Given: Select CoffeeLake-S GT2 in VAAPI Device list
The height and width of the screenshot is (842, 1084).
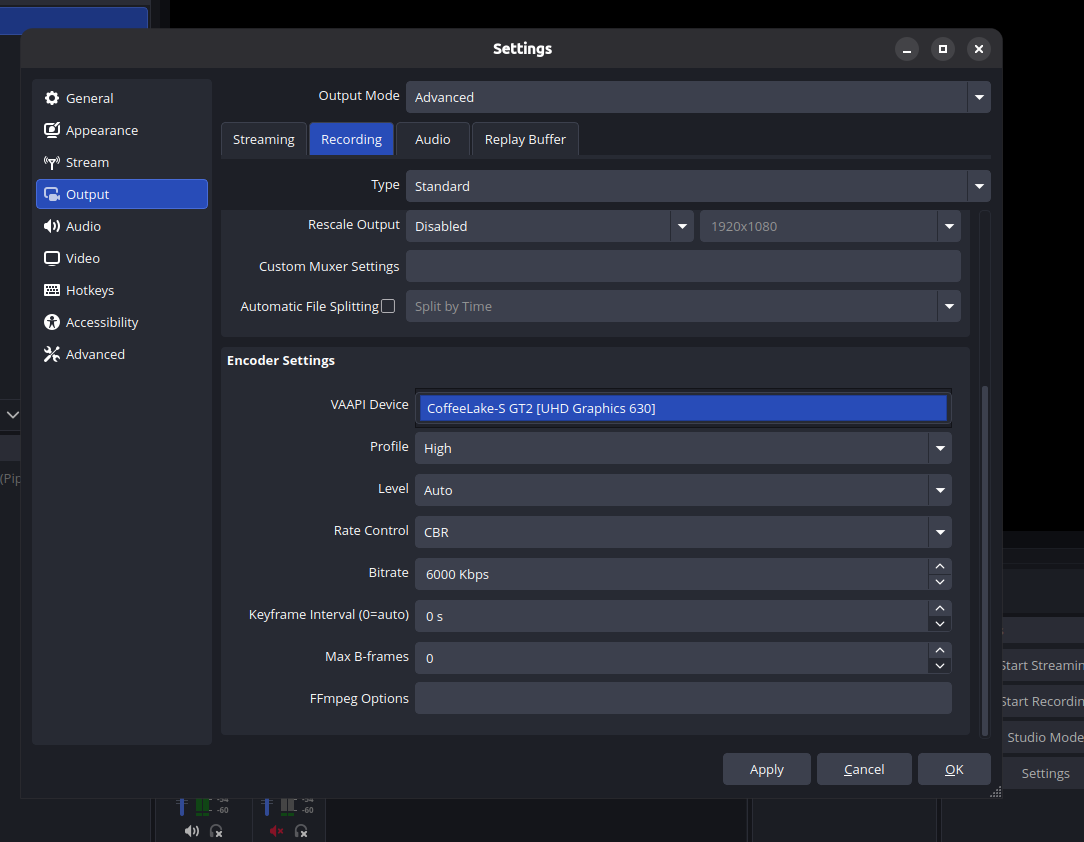Looking at the screenshot, I should click(683, 408).
